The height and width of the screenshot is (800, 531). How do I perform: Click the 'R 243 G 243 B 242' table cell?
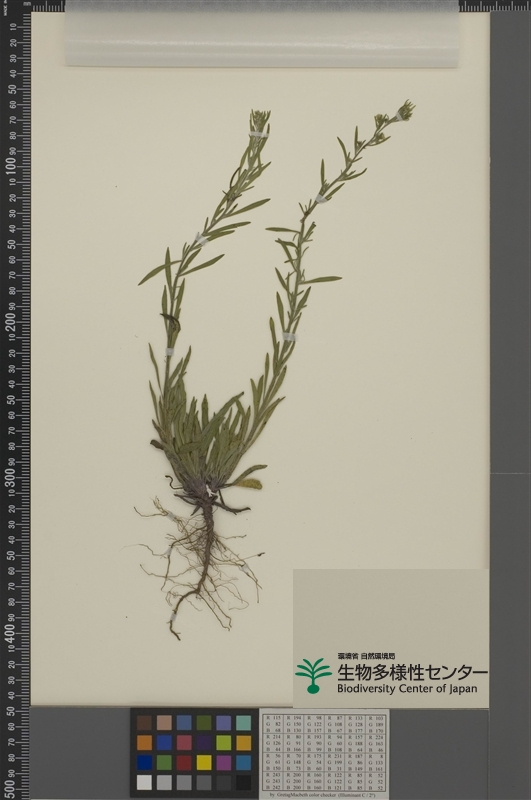pyautogui.click(x=273, y=781)
